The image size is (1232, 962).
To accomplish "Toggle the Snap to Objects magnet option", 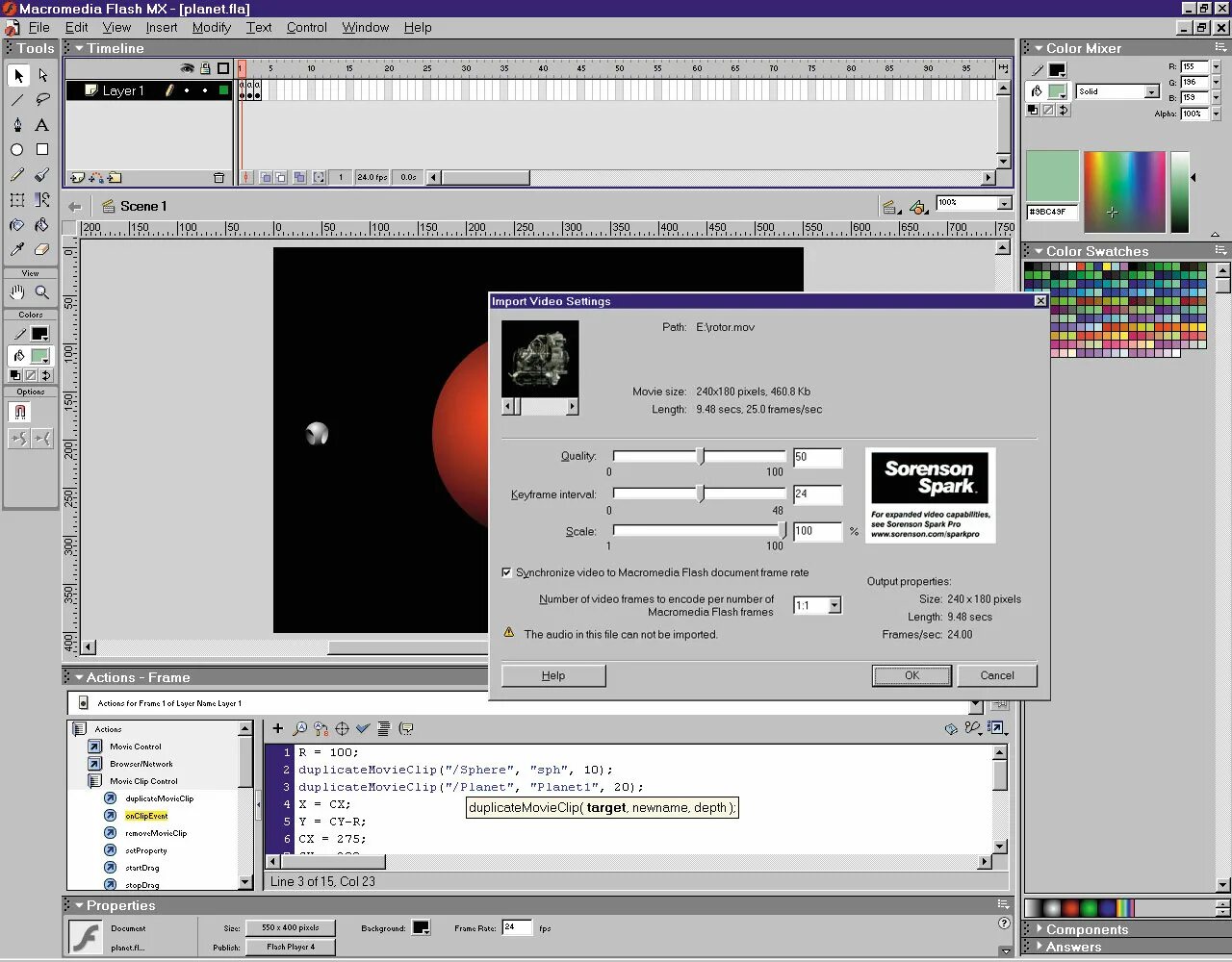I will pyautogui.click(x=19, y=413).
